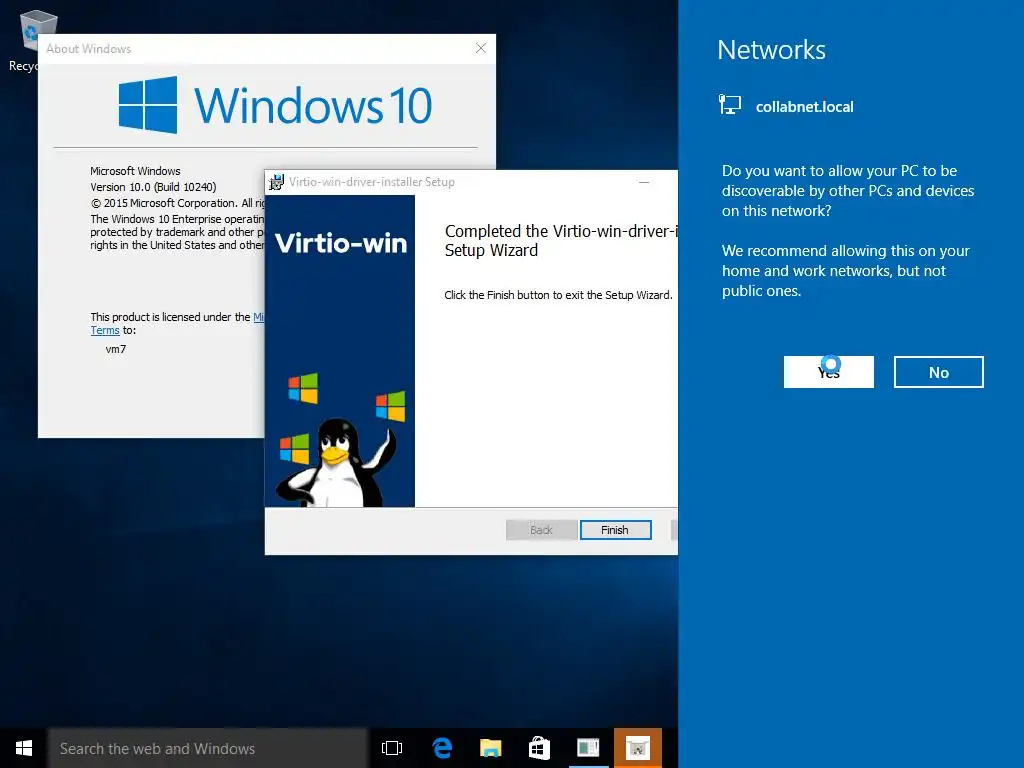Open the Terms link in About Windows
This screenshot has height=768, width=1024.
pyautogui.click(x=104, y=330)
